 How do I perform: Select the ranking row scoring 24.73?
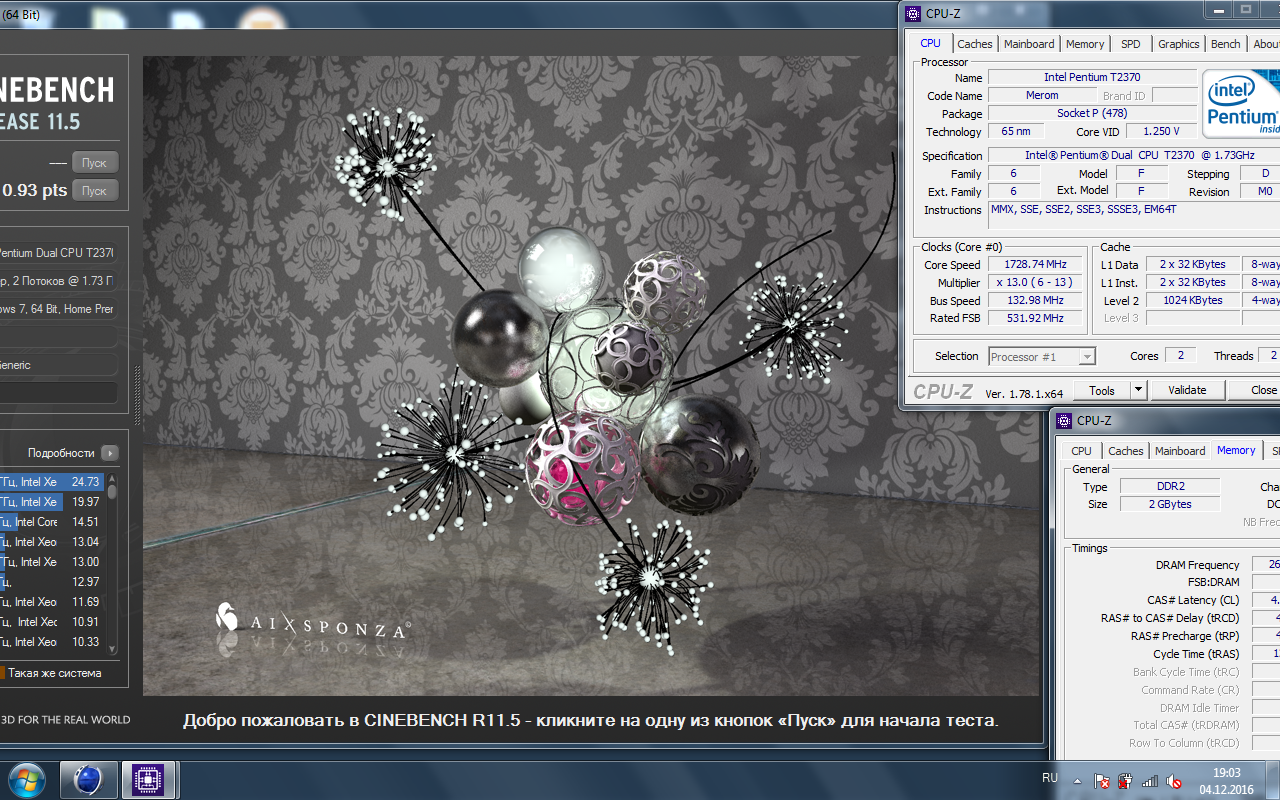pos(51,482)
